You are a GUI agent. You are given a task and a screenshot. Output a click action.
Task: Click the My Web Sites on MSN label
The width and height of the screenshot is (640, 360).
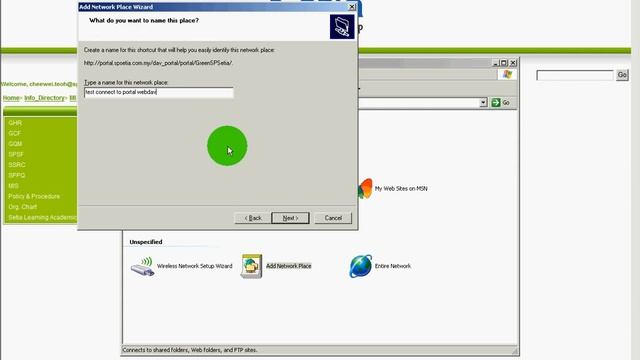pos(401,189)
